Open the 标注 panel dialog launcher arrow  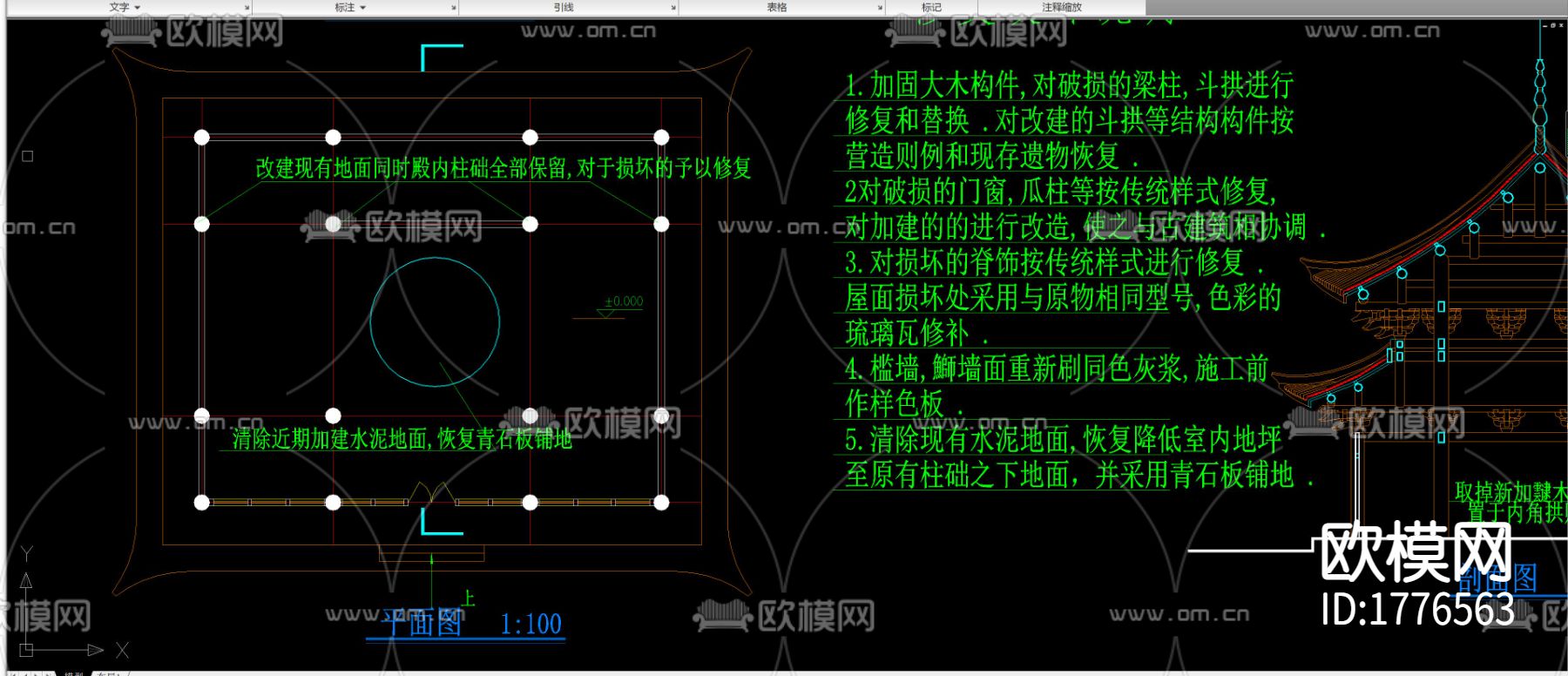[454, 8]
